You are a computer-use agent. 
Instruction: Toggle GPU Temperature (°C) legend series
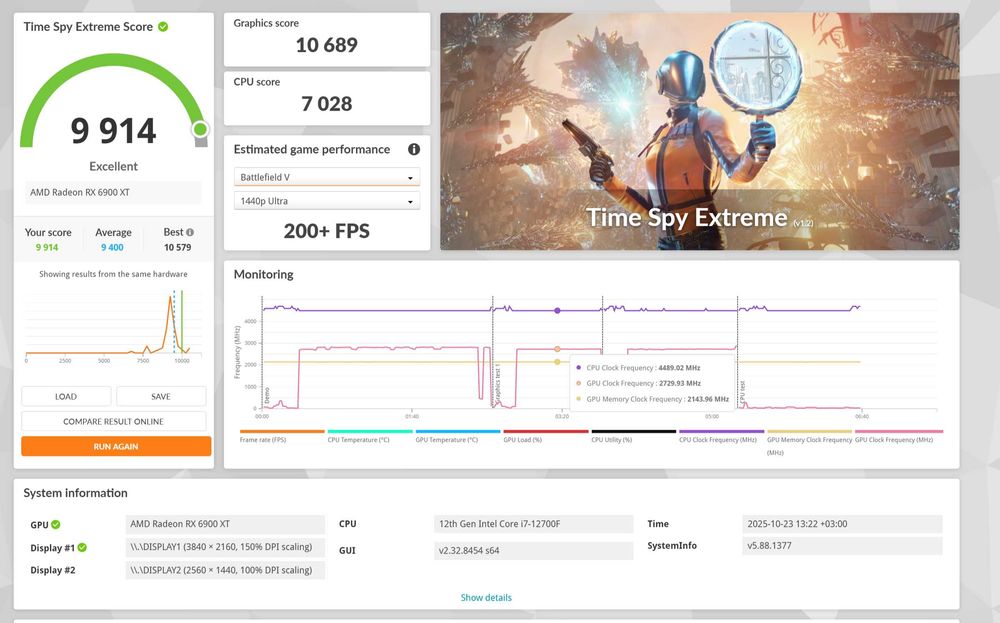click(x=457, y=436)
